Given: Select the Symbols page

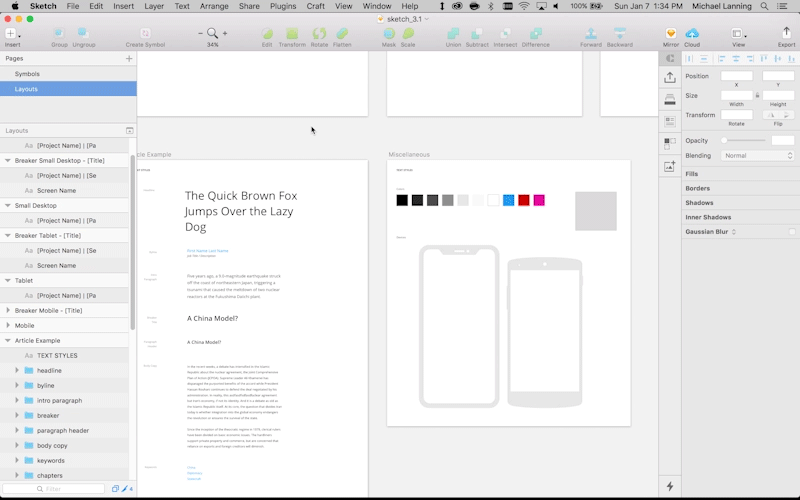Looking at the screenshot, I should pyautogui.click(x=68, y=74).
